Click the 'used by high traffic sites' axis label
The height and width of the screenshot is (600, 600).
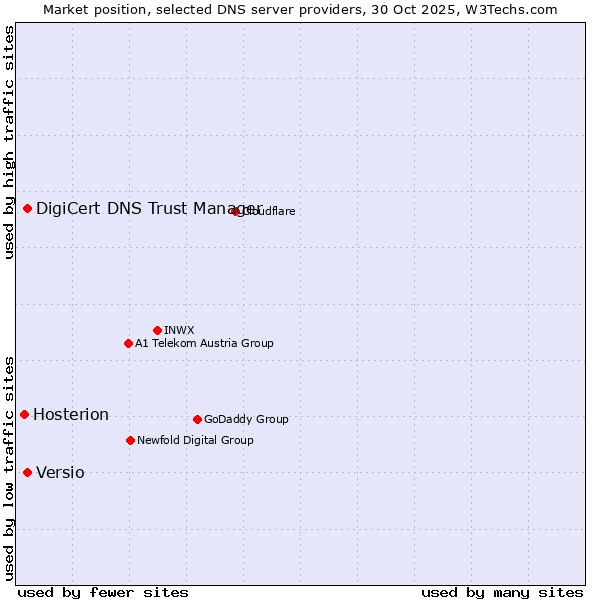pos(9,142)
